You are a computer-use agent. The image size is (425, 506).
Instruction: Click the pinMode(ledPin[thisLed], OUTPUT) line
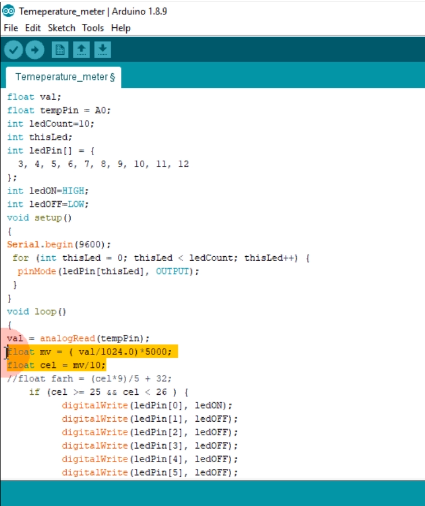(x=108, y=271)
